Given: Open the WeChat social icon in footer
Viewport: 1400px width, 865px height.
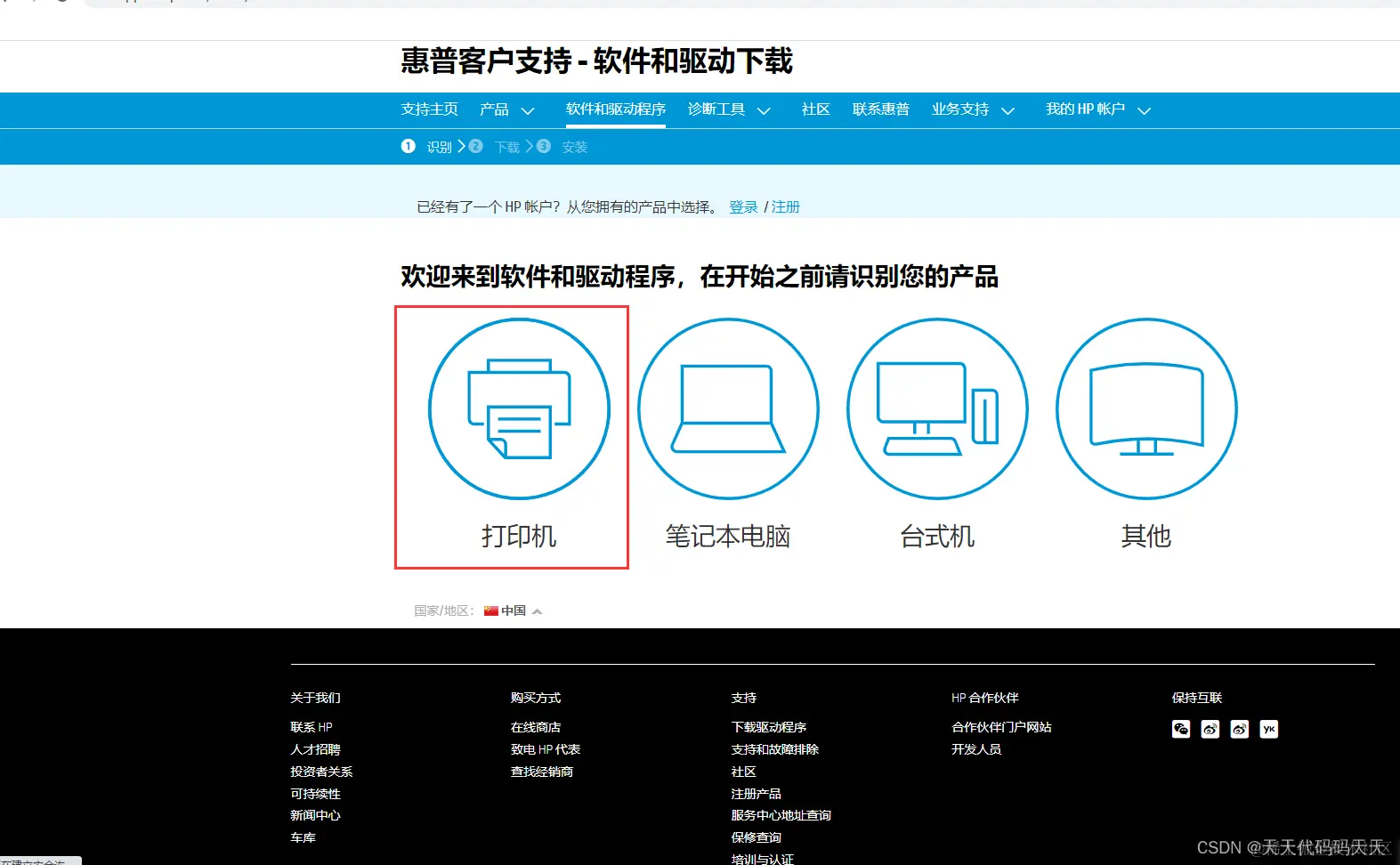Looking at the screenshot, I should tap(1181, 729).
